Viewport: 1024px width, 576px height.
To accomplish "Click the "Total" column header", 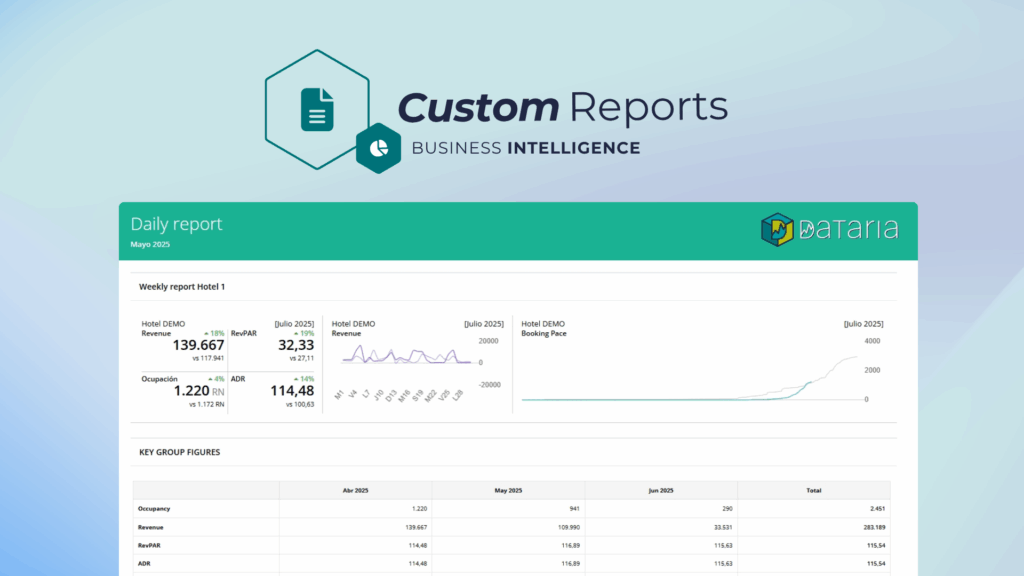I will (x=814, y=490).
